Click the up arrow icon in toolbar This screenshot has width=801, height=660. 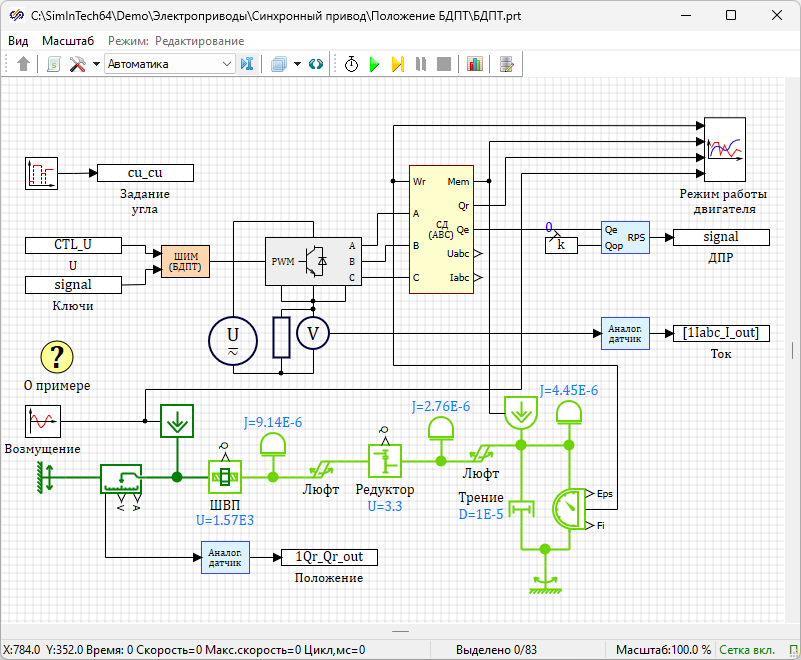point(24,64)
